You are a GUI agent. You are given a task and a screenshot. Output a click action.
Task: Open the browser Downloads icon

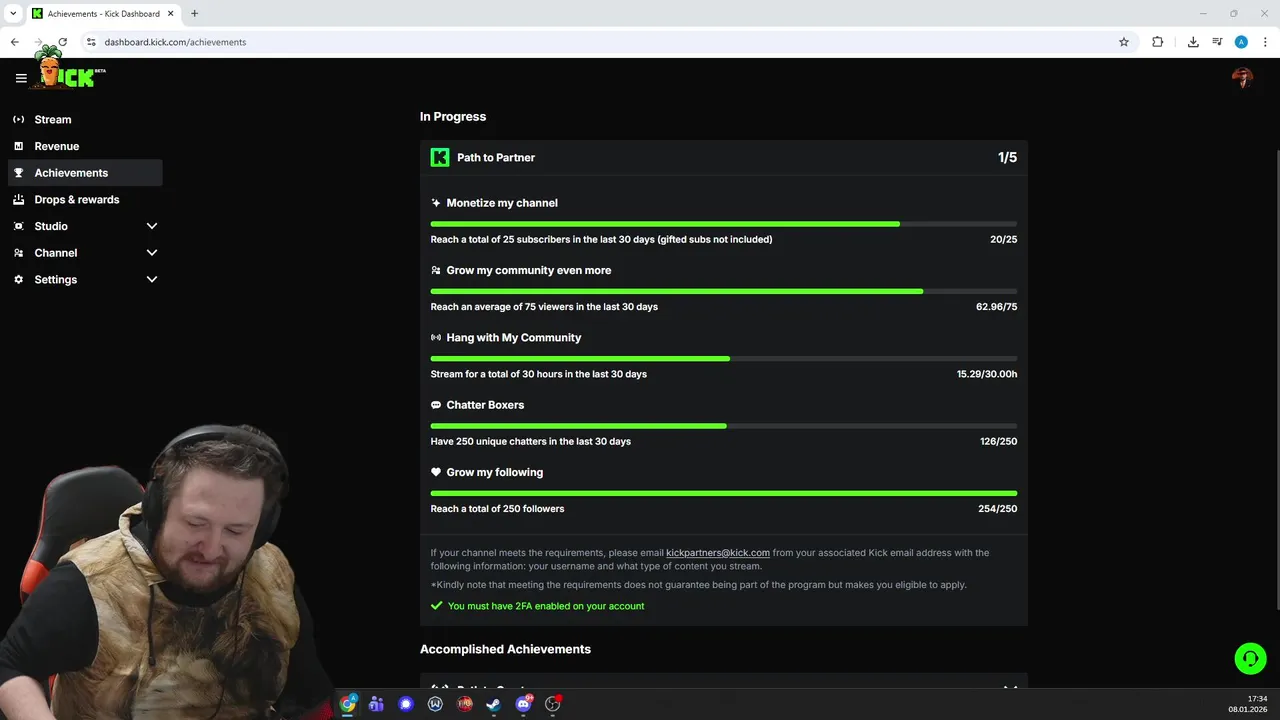[x=1193, y=42]
